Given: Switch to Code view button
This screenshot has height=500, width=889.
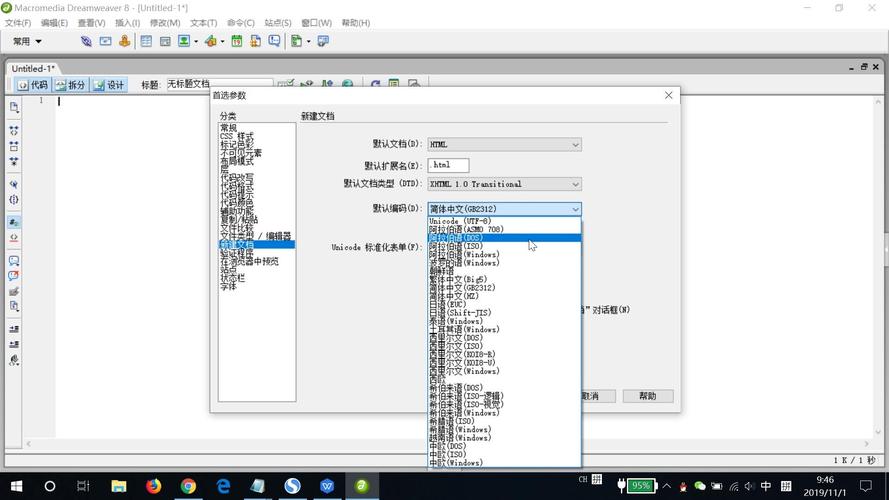Looking at the screenshot, I should point(33,85).
